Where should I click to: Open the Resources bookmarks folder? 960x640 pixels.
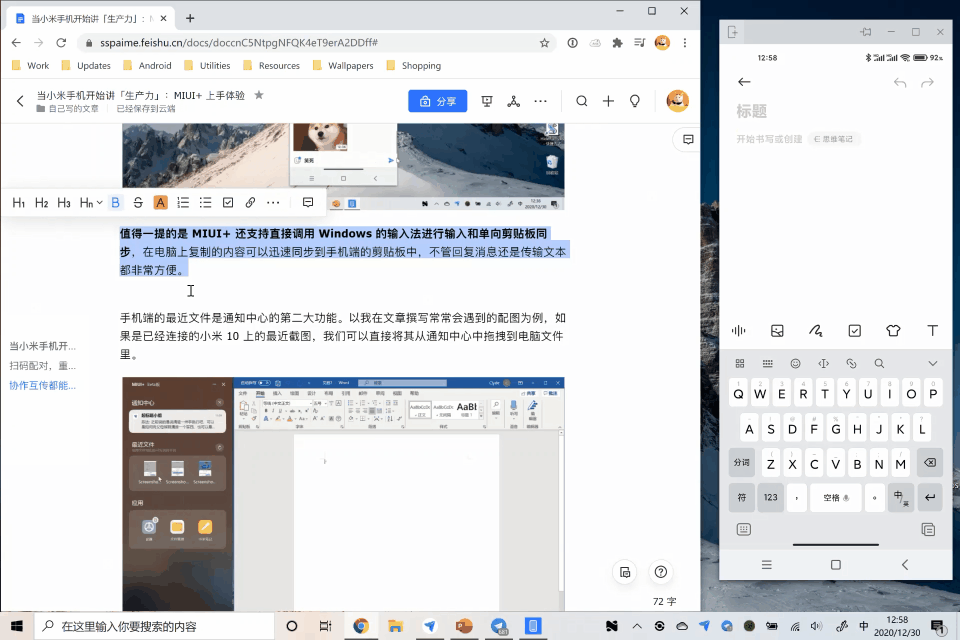272,66
